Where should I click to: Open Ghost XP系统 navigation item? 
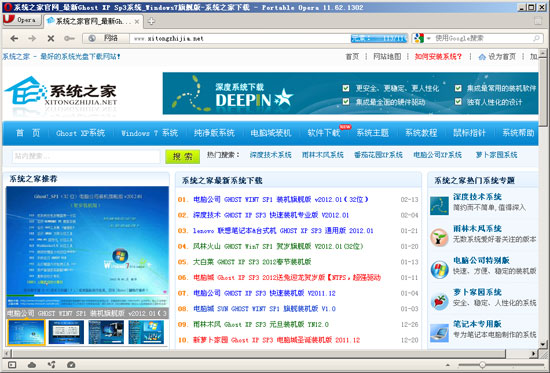80,133
